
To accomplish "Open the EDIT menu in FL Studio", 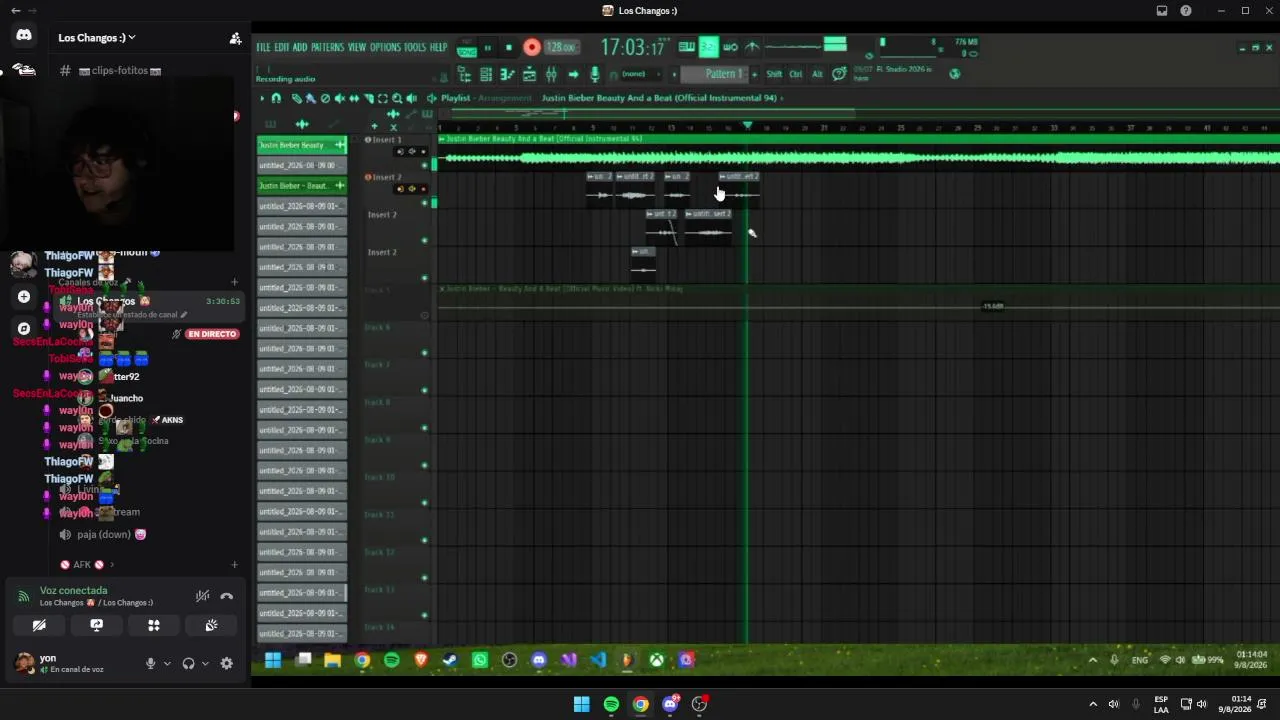I will pos(282,47).
